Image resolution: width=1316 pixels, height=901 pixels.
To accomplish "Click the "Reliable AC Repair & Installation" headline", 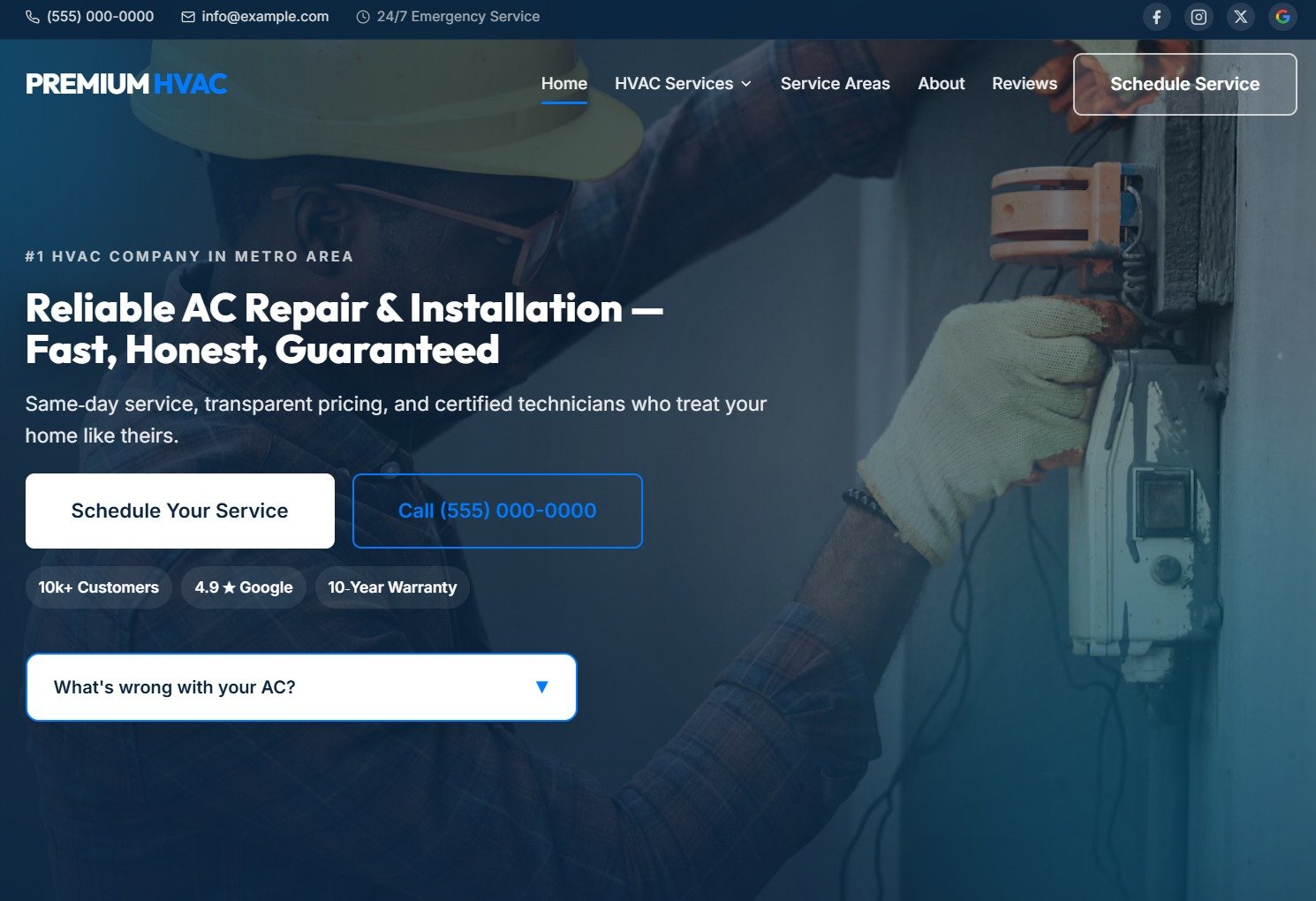I will (x=344, y=329).
